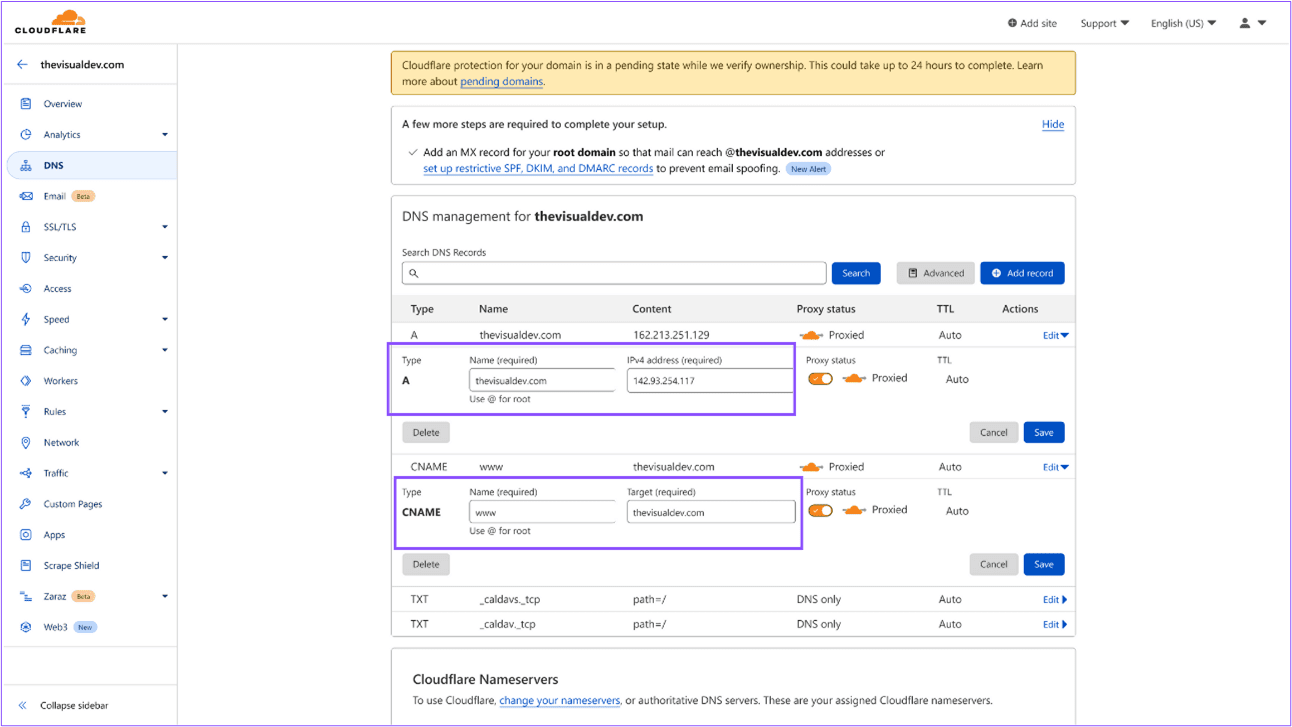Image resolution: width=1292 pixels, height=727 pixels.
Task: Expand the Rules sidebar submenu arrow
Action: (165, 412)
